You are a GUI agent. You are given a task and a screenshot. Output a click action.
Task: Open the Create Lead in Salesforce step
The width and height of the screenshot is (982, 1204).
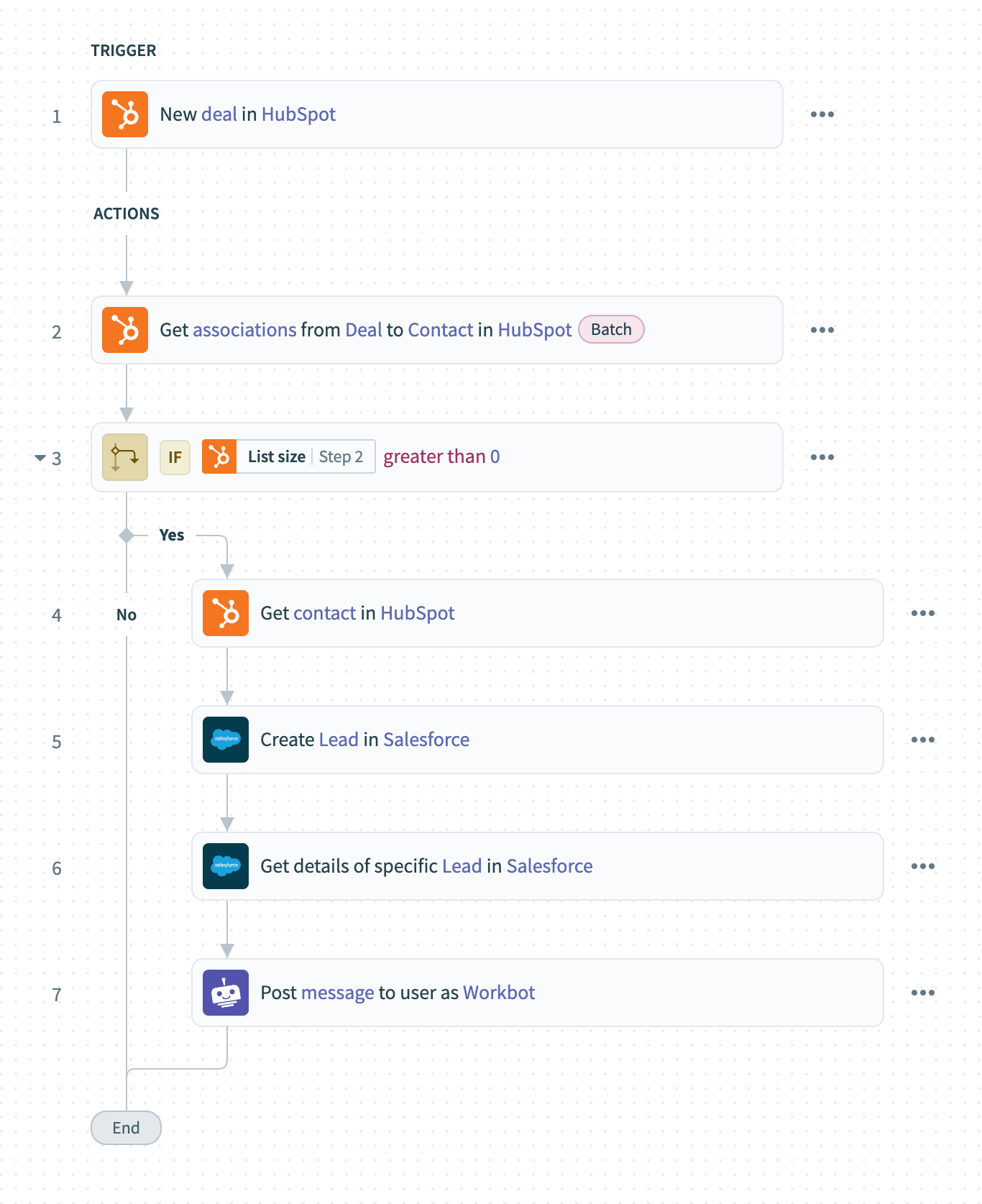[538, 740]
